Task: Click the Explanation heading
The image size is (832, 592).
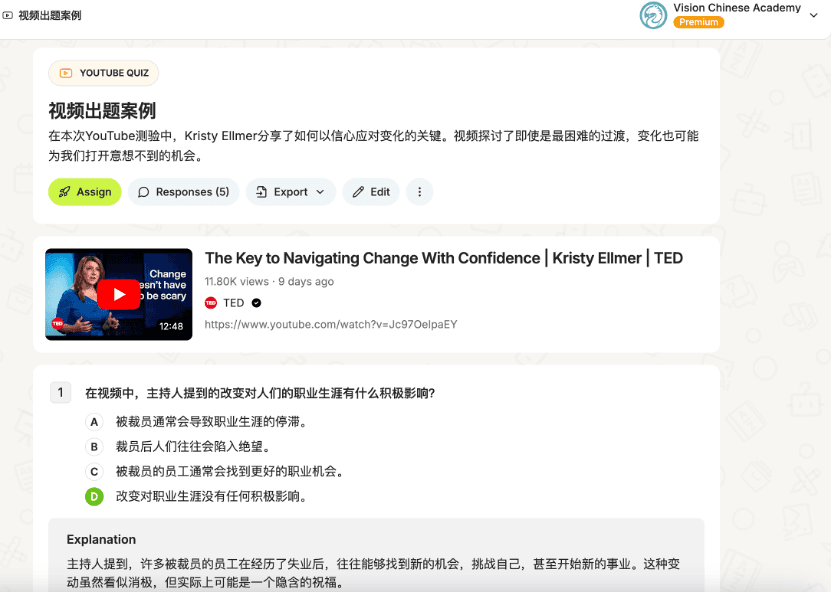Action: [101, 539]
